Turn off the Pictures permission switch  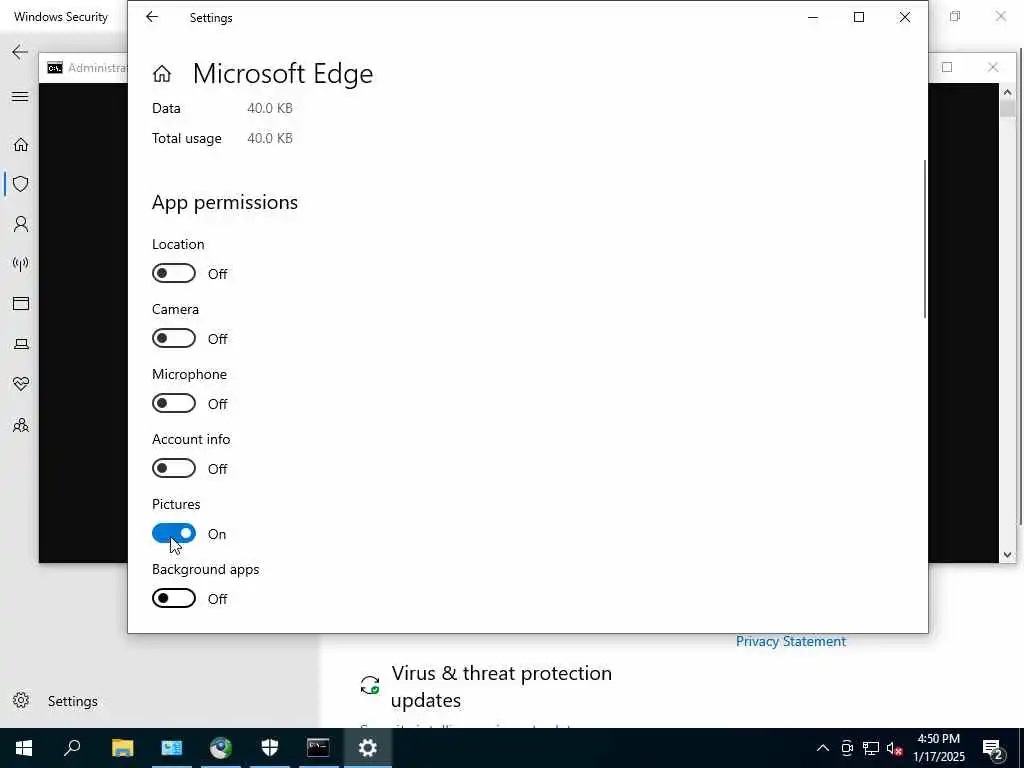[174, 534]
